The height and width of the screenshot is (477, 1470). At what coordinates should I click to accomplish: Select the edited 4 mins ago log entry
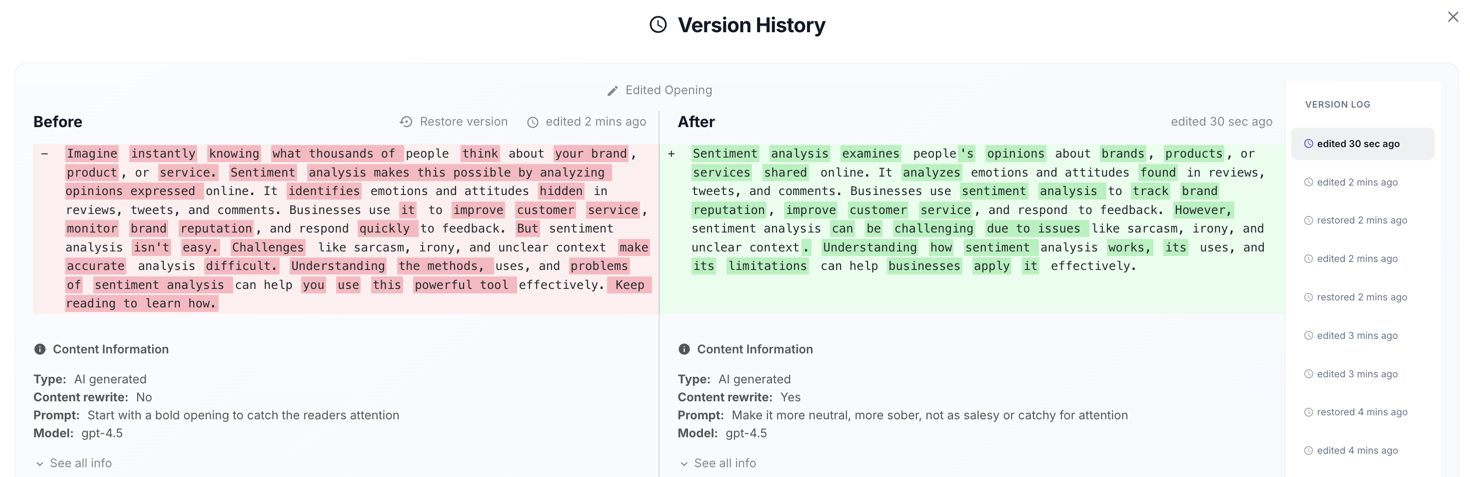(x=1362, y=451)
